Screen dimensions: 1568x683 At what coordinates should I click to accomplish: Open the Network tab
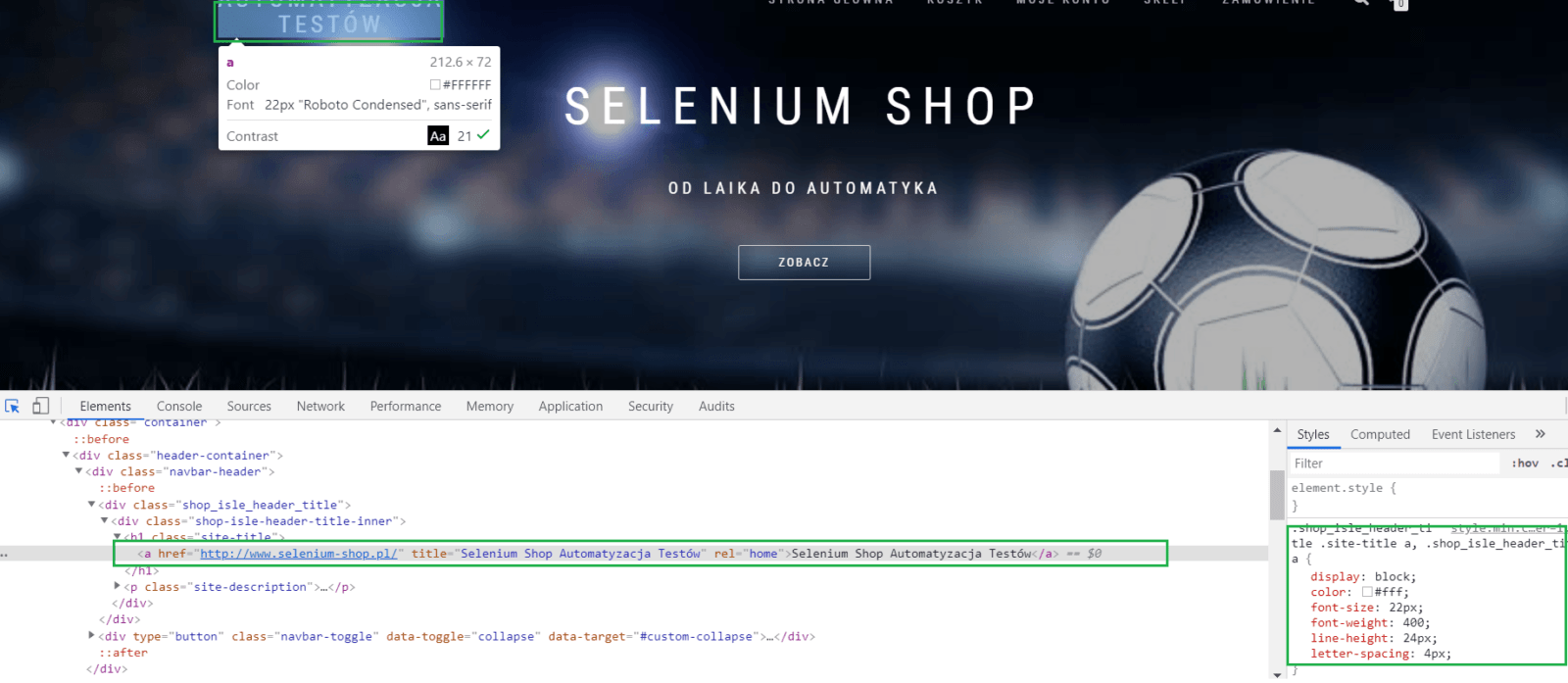click(x=320, y=407)
